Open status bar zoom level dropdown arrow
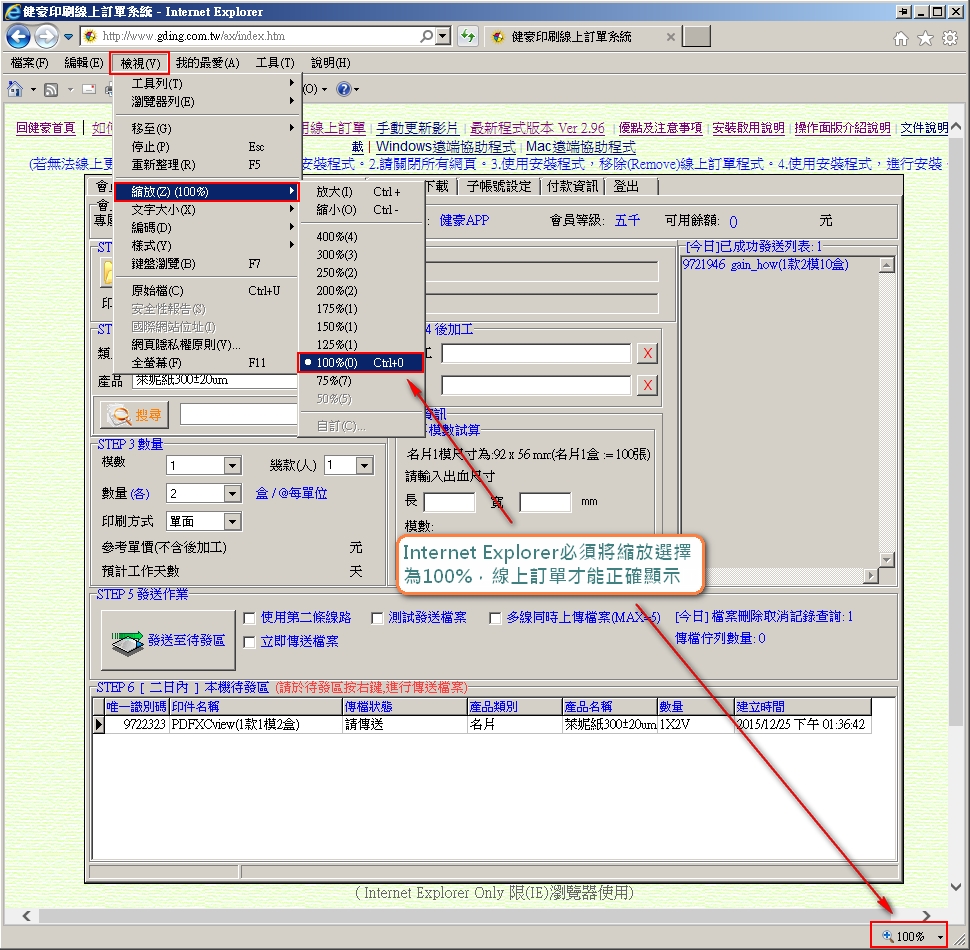 click(940, 937)
